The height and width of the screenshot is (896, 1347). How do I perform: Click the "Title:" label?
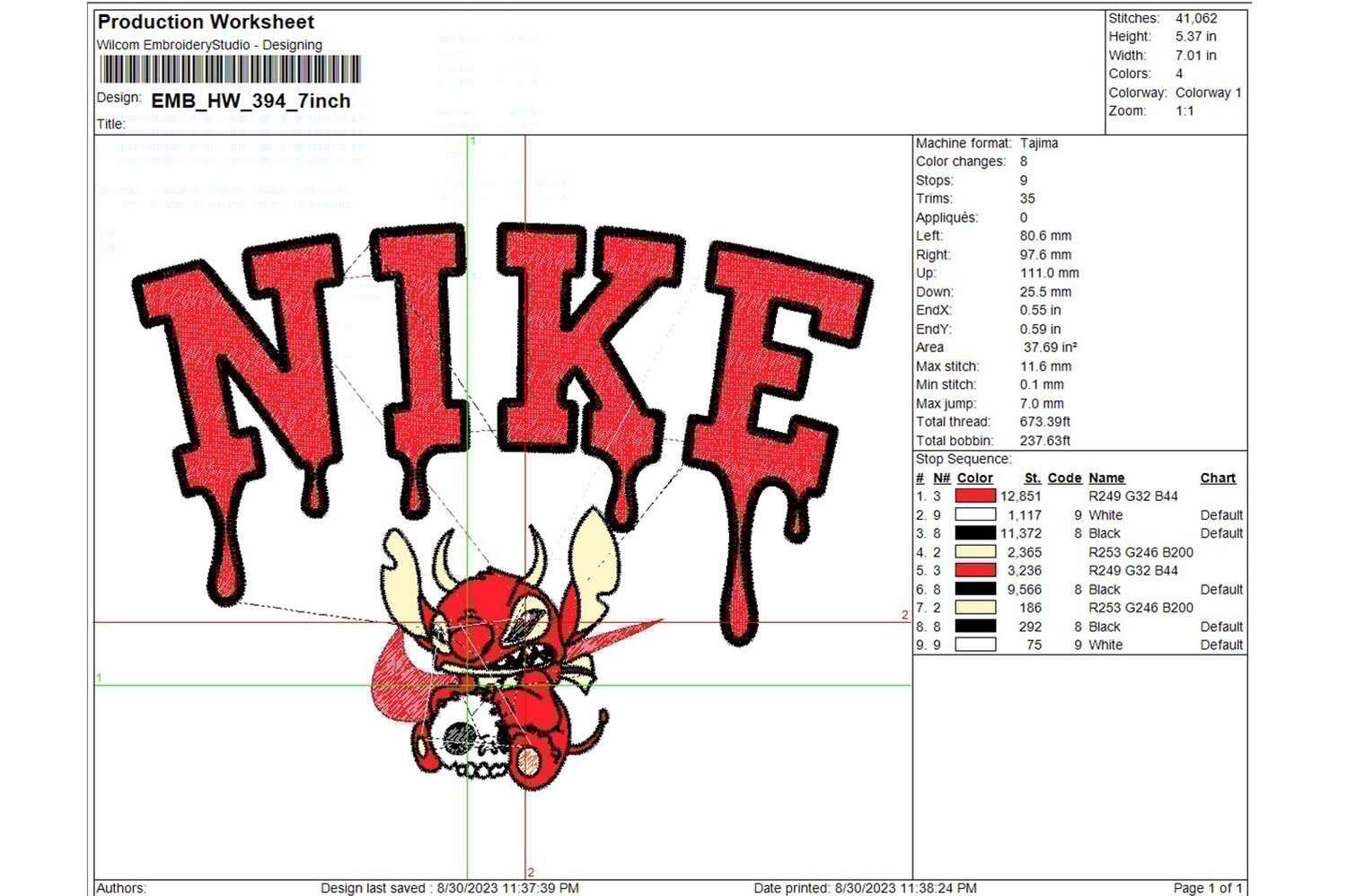pyautogui.click(x=110, y=124)
